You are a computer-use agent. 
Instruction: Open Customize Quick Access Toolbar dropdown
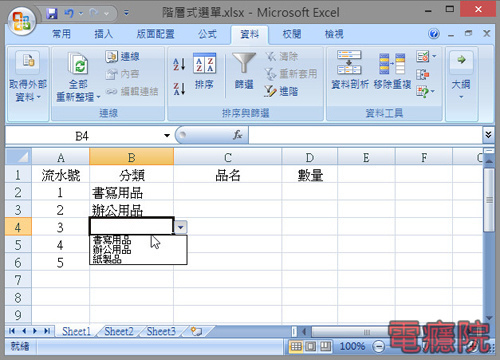tap(126, 13)
